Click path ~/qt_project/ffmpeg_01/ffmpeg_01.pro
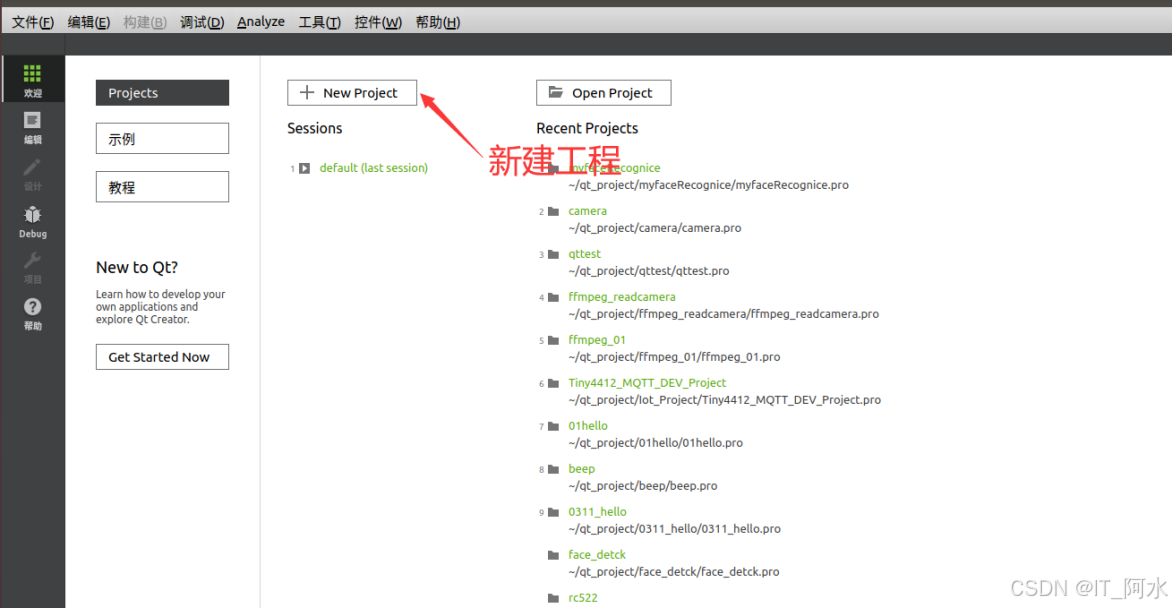1172x608 pixels. pyautogui.click(x=674, y=357)
